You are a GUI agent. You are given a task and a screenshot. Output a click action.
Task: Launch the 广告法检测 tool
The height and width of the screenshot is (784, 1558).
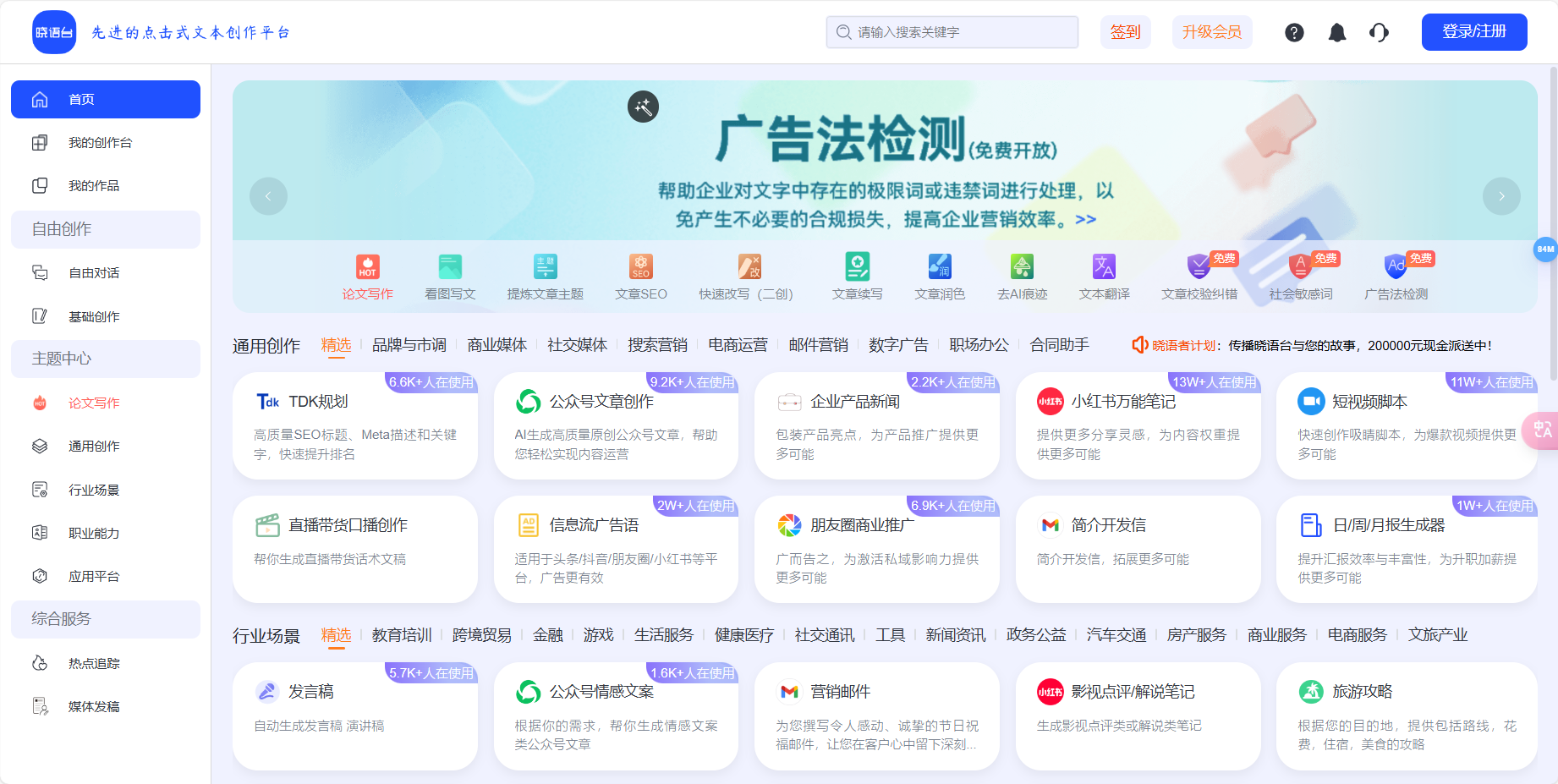[1396, 267]
